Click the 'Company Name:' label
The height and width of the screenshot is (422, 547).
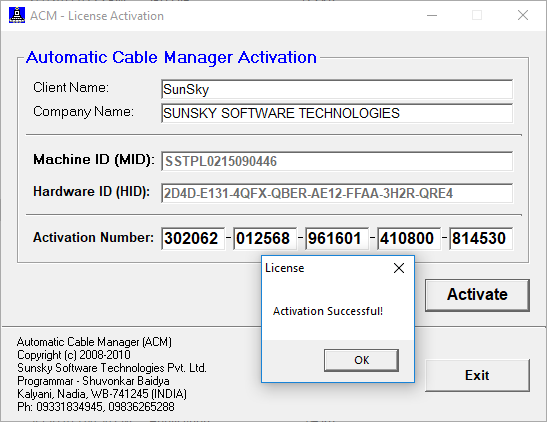[x=83, y=112]
